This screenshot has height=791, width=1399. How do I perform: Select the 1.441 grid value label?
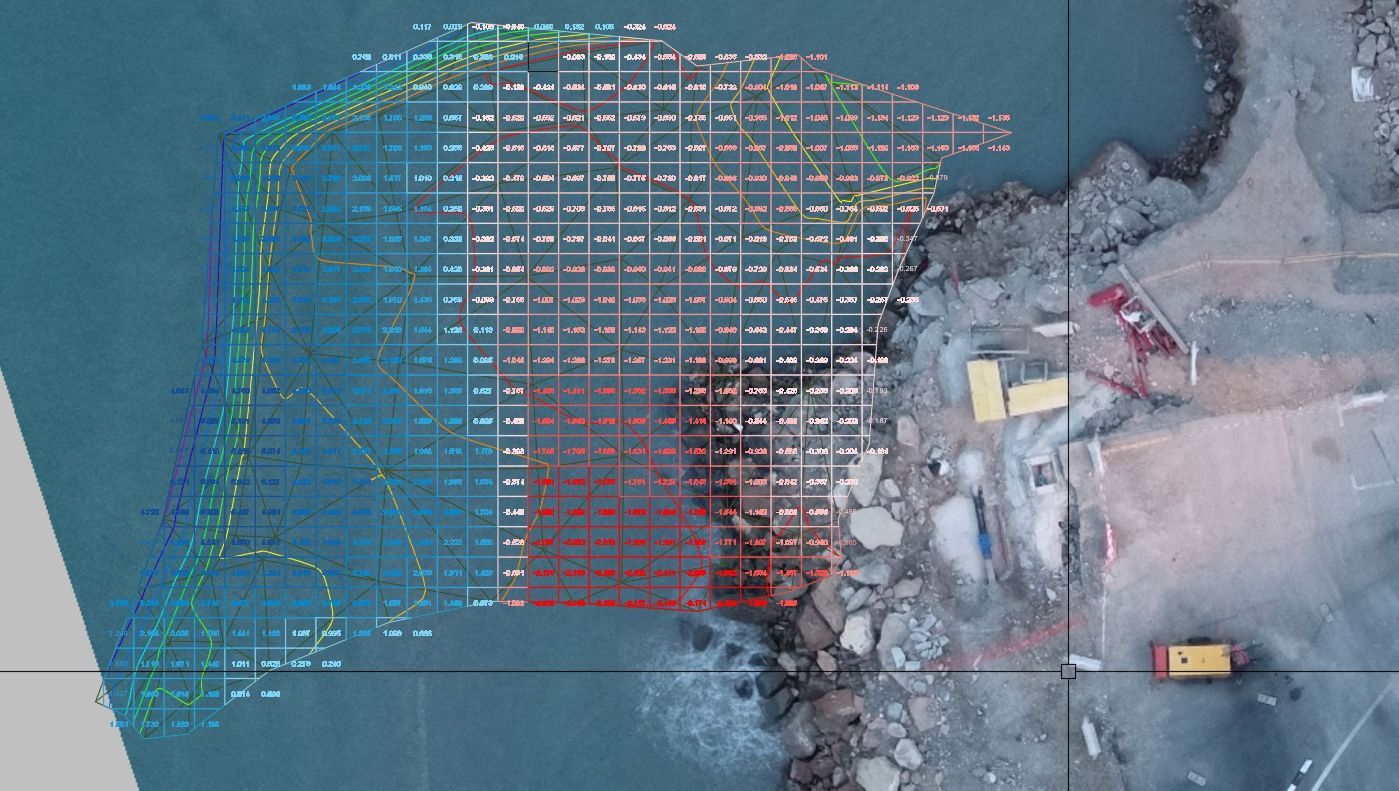[240, 634]
